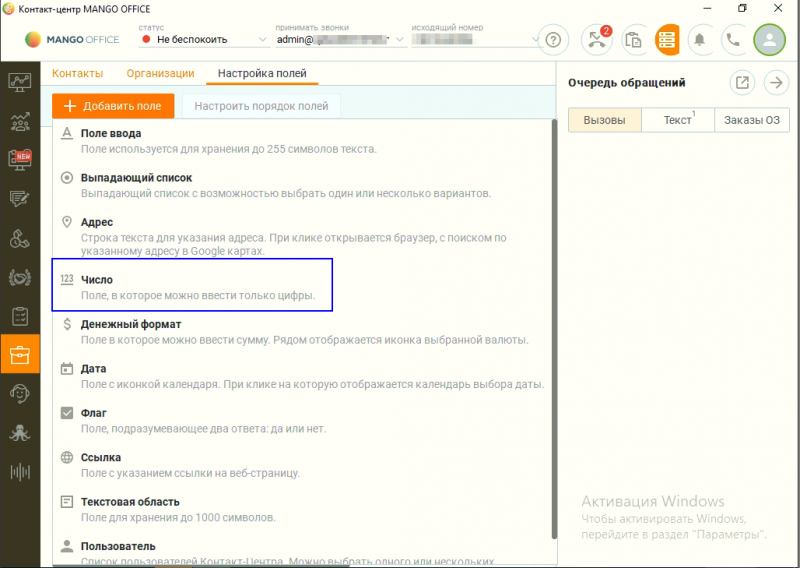
Task: Select the headset operator icon in sidebar
Action: tap(19, 393)
